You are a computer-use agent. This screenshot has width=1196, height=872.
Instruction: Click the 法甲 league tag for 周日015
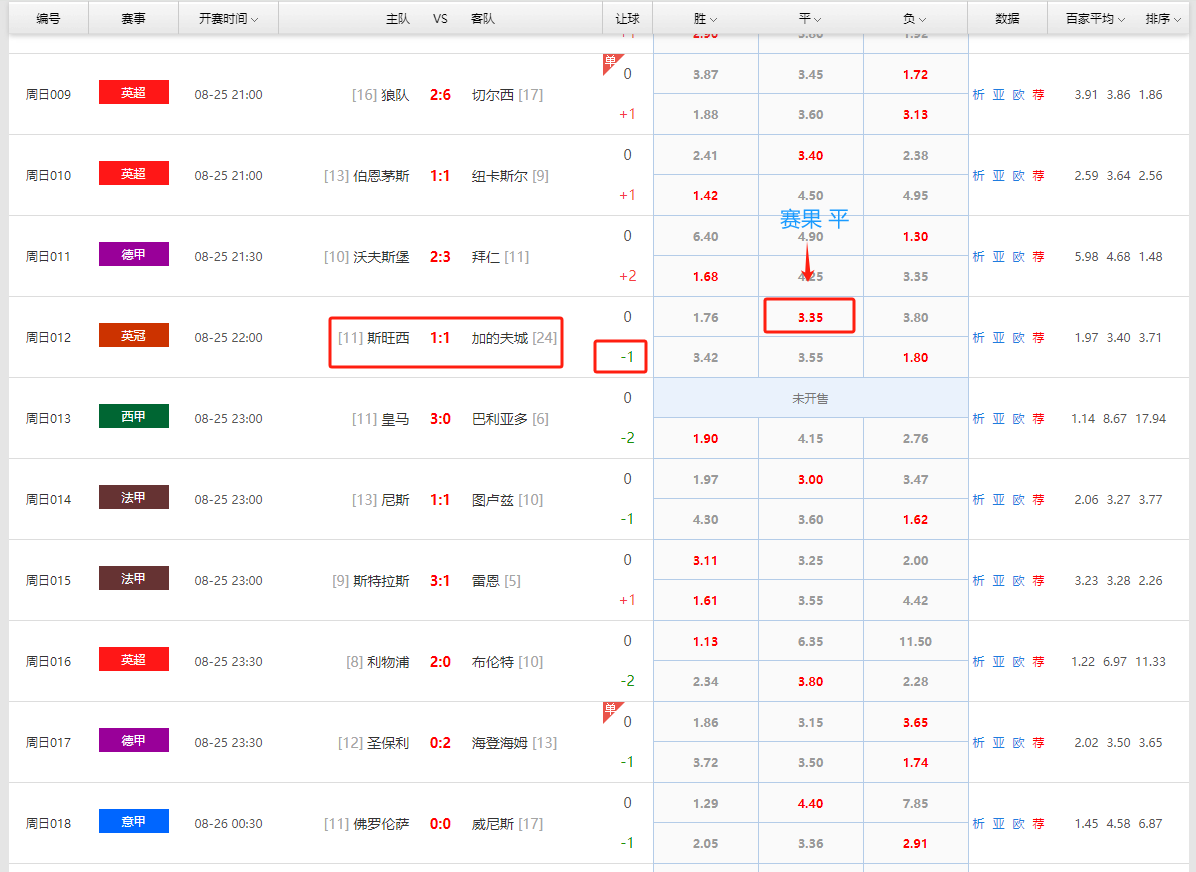(133, 578)
